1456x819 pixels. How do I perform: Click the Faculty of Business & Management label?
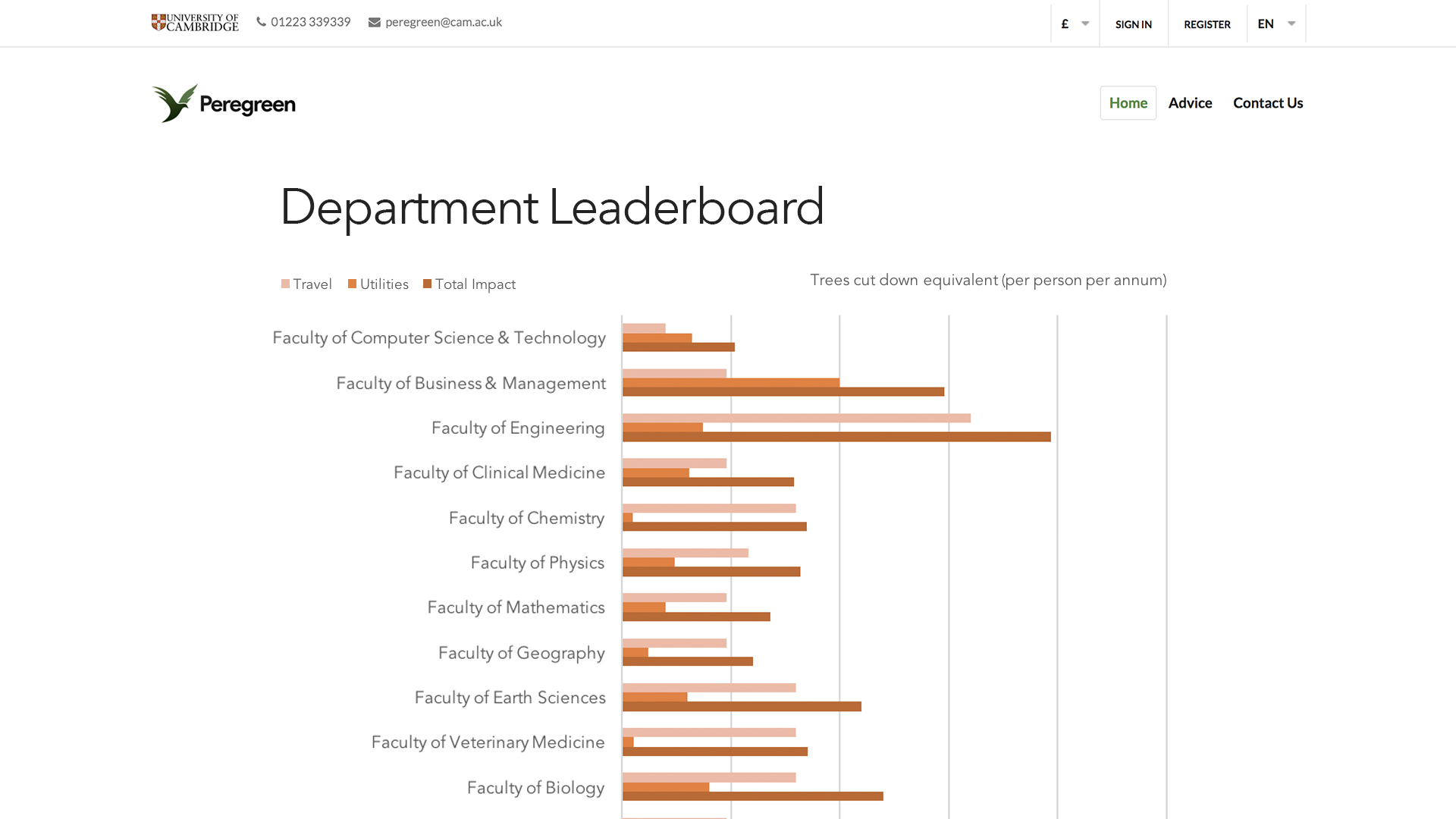[x=470, y=383]
